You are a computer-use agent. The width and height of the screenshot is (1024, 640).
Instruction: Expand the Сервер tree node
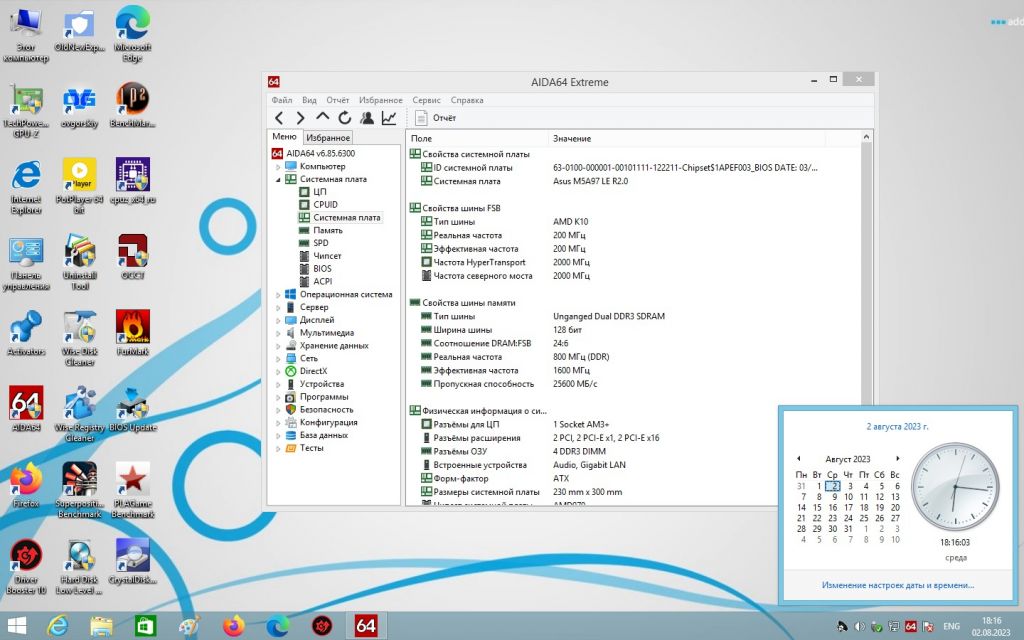pyautogui.click(x=278, y=308)
